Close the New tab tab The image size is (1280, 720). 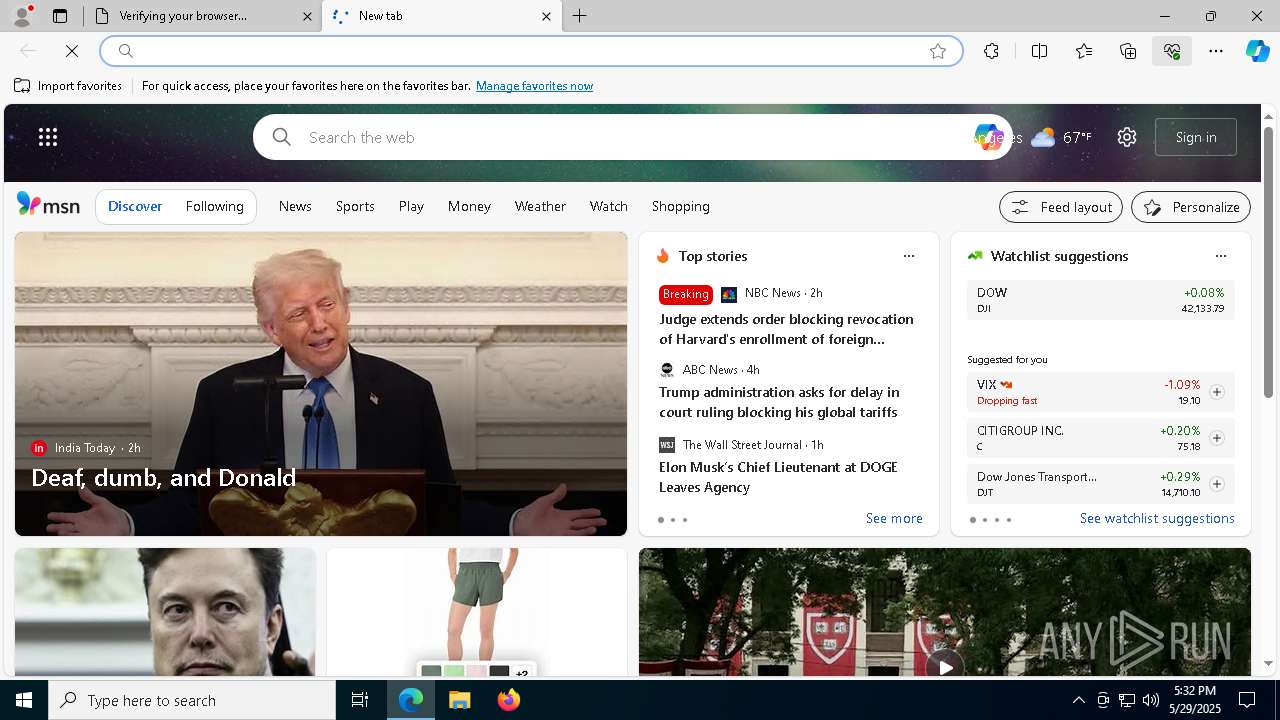click(x=546, y=16)
